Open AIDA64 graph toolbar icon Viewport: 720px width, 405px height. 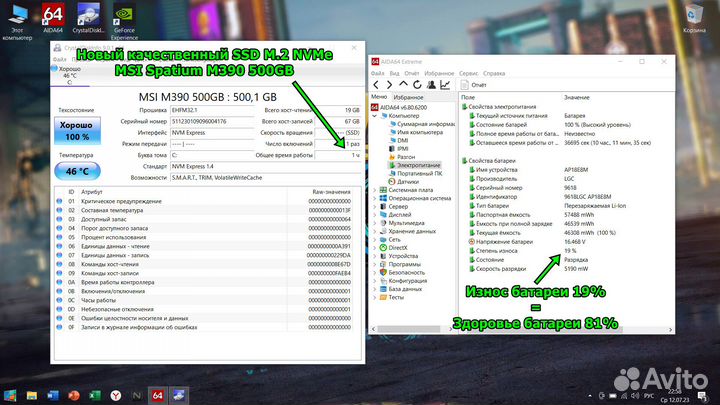(x=445, y=84)
